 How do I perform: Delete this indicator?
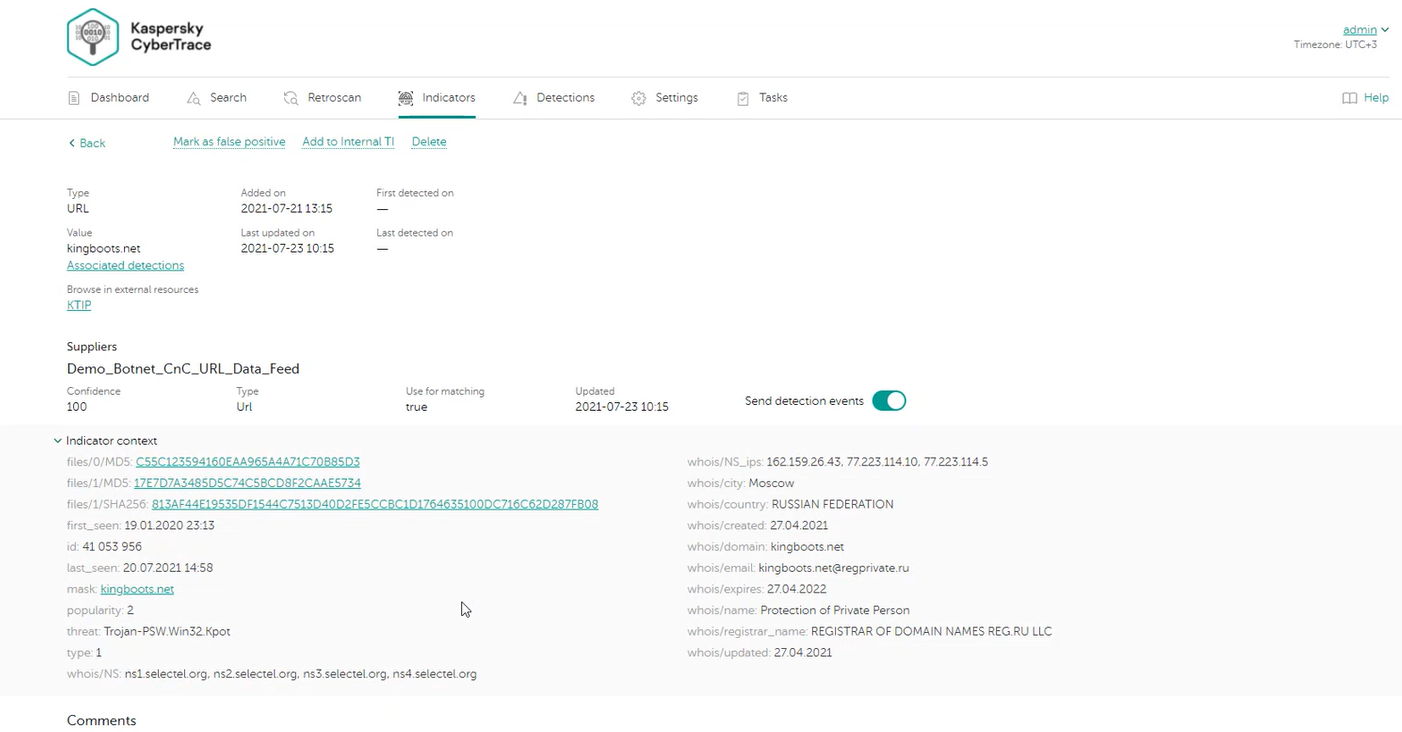(x=429, y=142)
